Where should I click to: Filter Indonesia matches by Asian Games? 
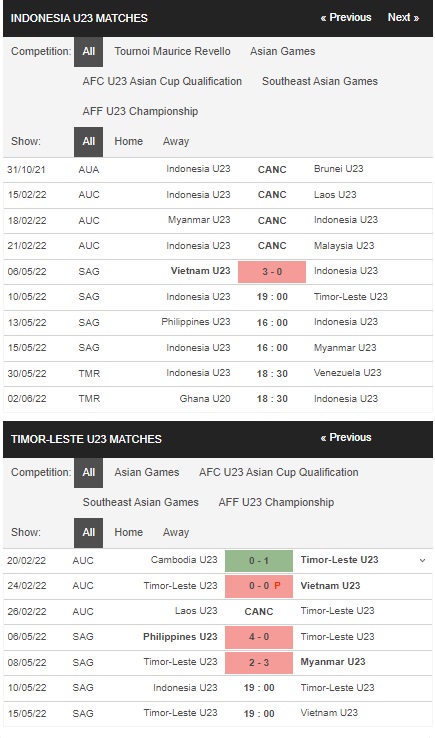coord(282,51)
